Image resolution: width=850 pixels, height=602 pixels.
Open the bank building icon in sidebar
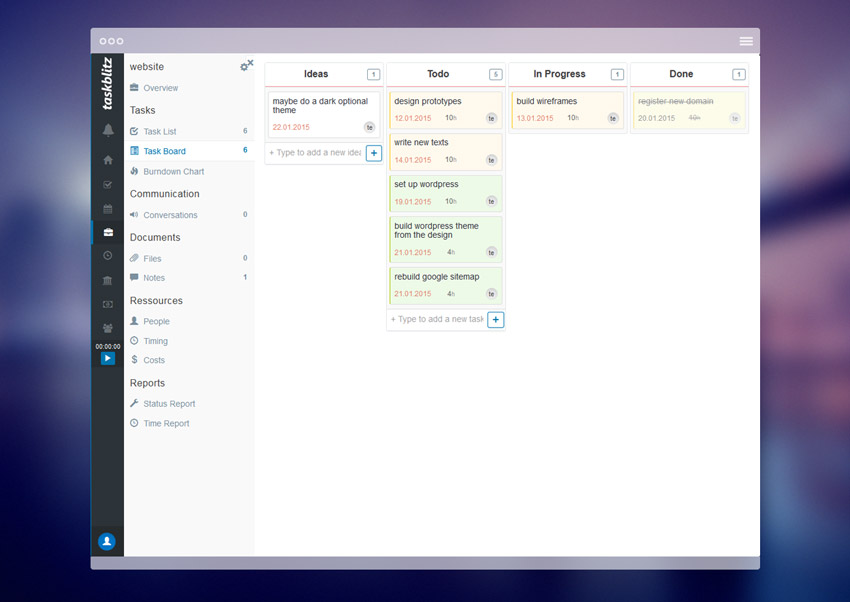(x=107, y=281)
